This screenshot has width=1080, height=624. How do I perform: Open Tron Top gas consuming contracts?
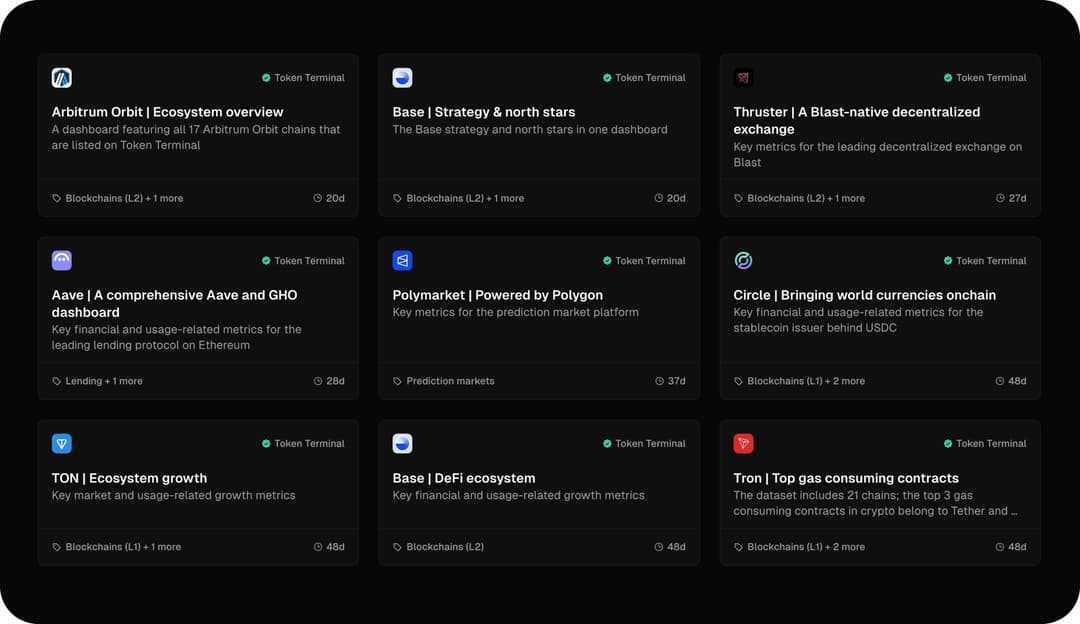pos(846,478)
